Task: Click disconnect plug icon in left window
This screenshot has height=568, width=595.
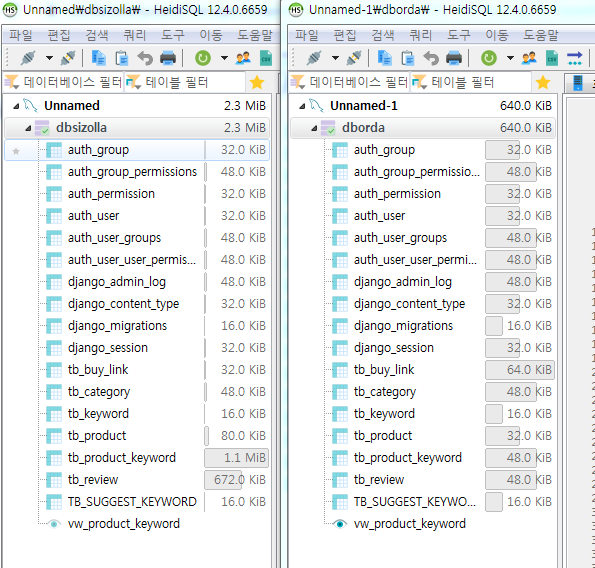Action: 68,58
